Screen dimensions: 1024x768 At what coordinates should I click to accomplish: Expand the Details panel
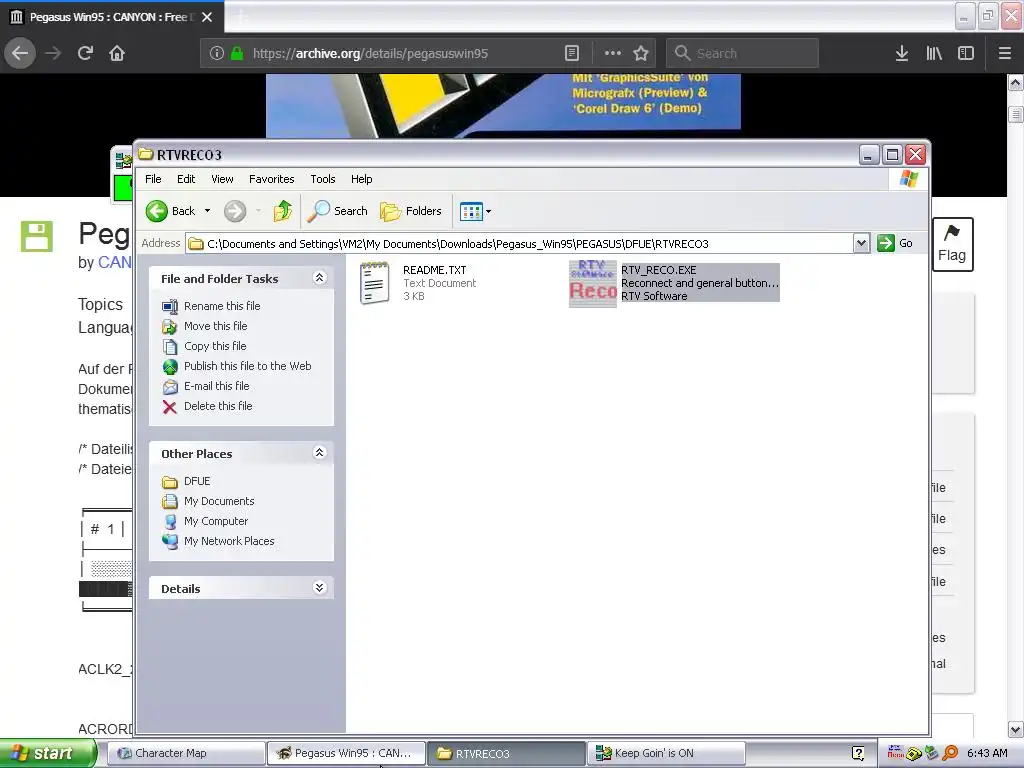[x=319, y=588]
